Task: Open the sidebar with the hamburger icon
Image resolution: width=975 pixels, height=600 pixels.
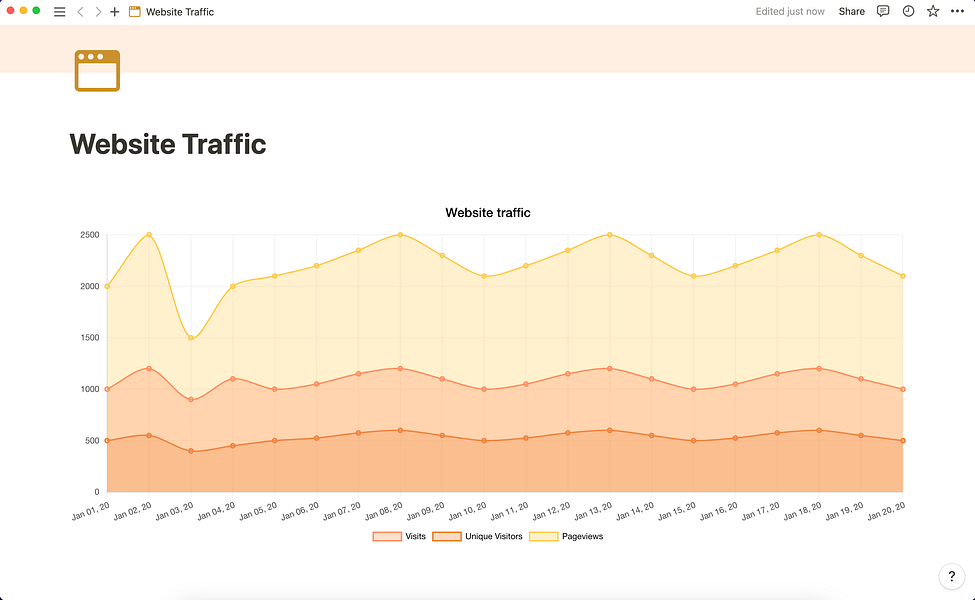Action: (x=59, y=11)
